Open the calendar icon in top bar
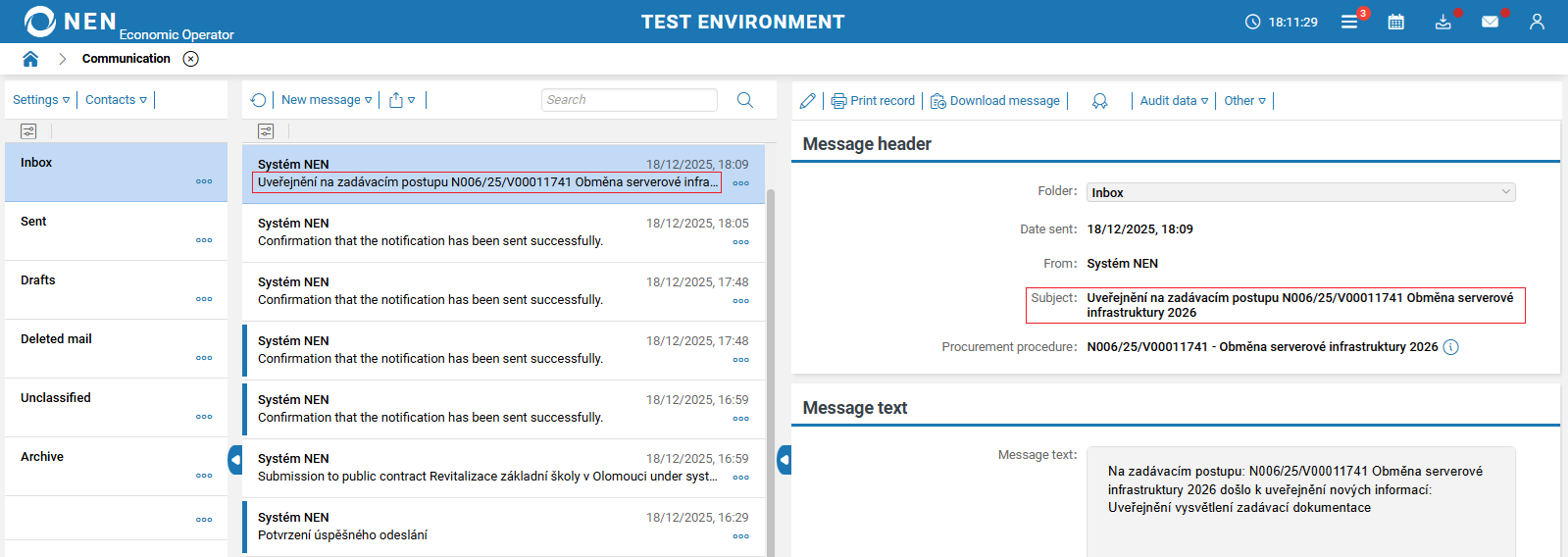Screen dimensions: 1568x557 point(1396,22)
